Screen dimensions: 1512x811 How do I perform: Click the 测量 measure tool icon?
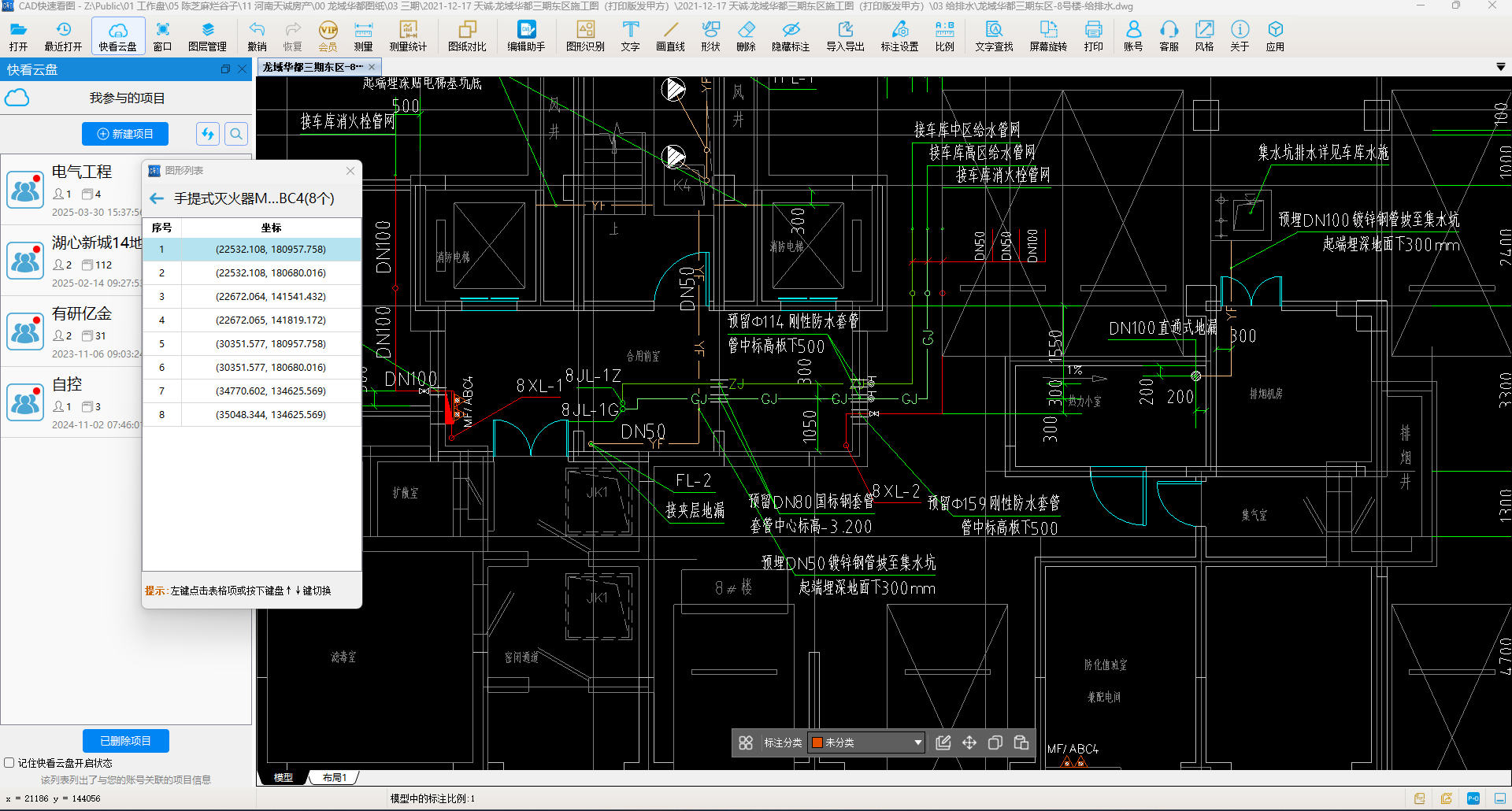(x=363, y=35)
